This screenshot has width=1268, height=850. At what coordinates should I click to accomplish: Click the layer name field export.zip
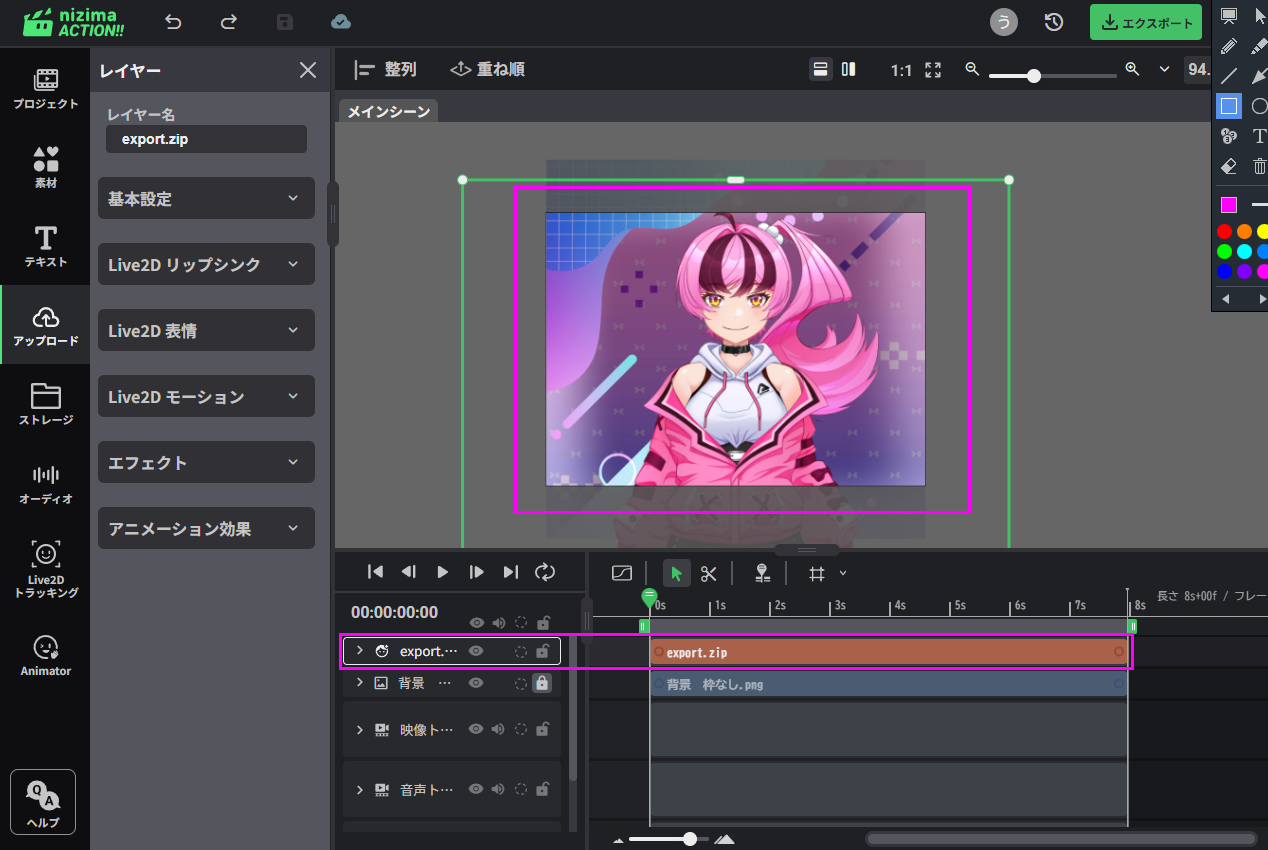pyautogui.click(x=206, y=139)
